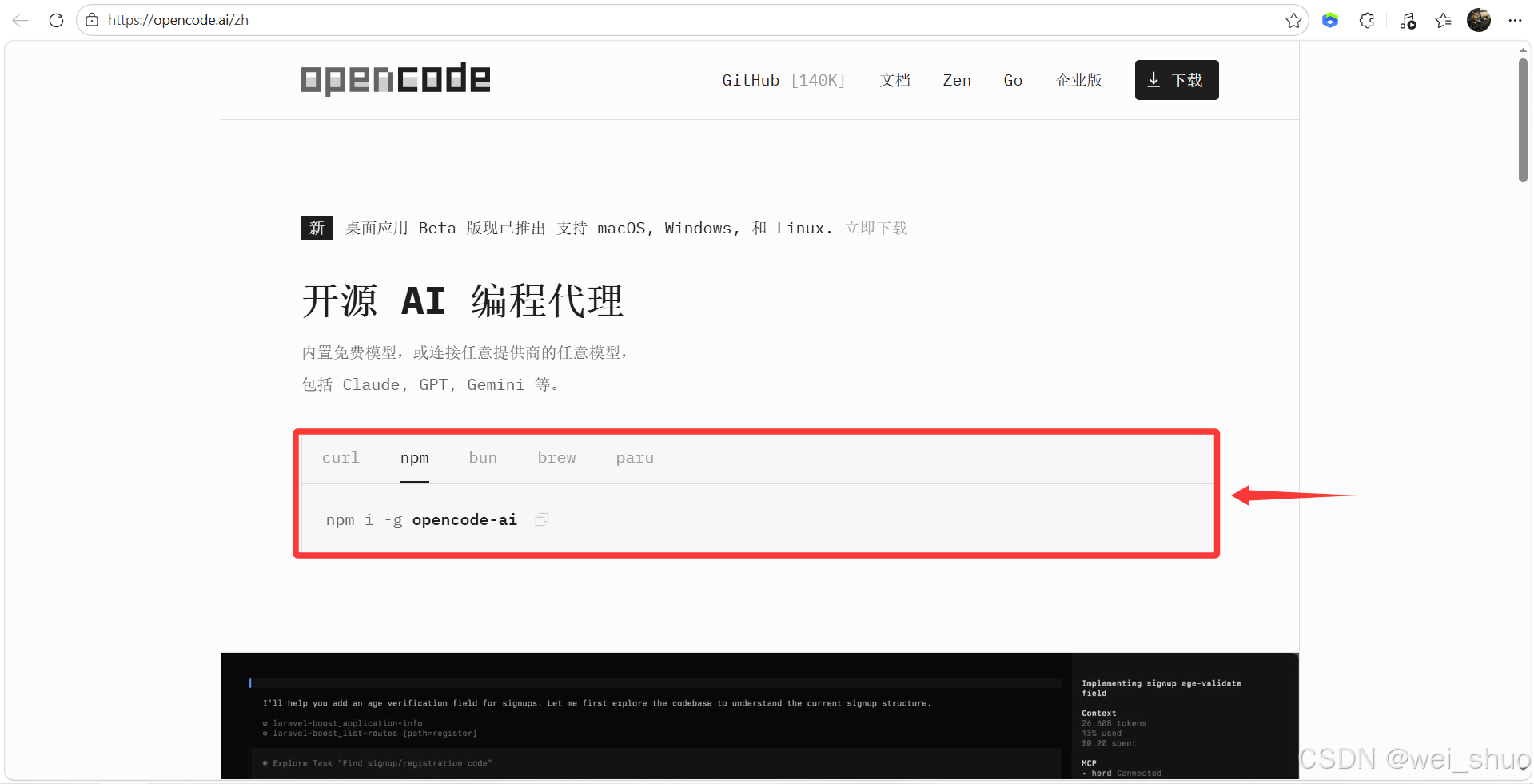Screen dimensions: 1534x784
Task: Click the npm i -g opencode-ai command text
Action: click(x=421, y=520)
